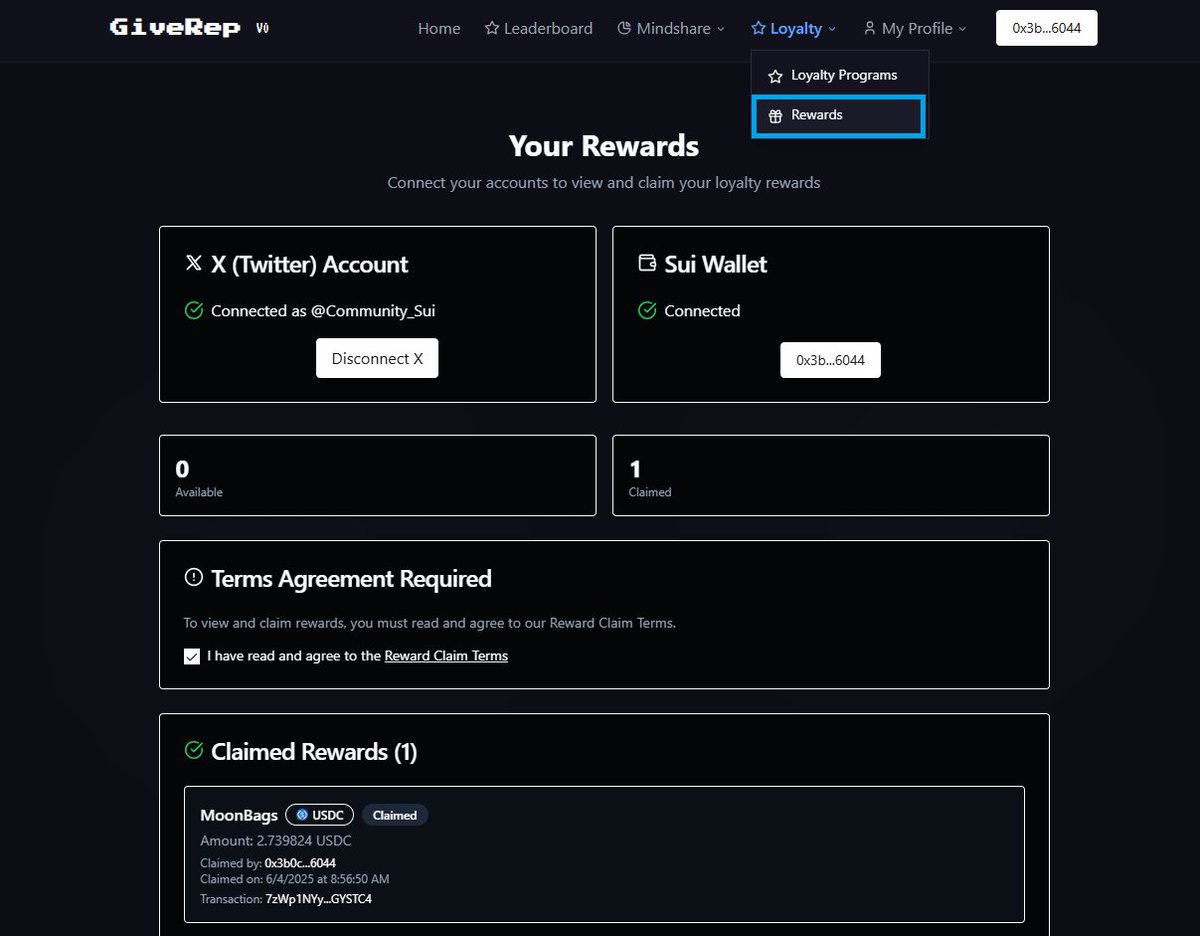The image size is (1200, 936).
Task: Click the Loyalty star icon
Action: 758,28
